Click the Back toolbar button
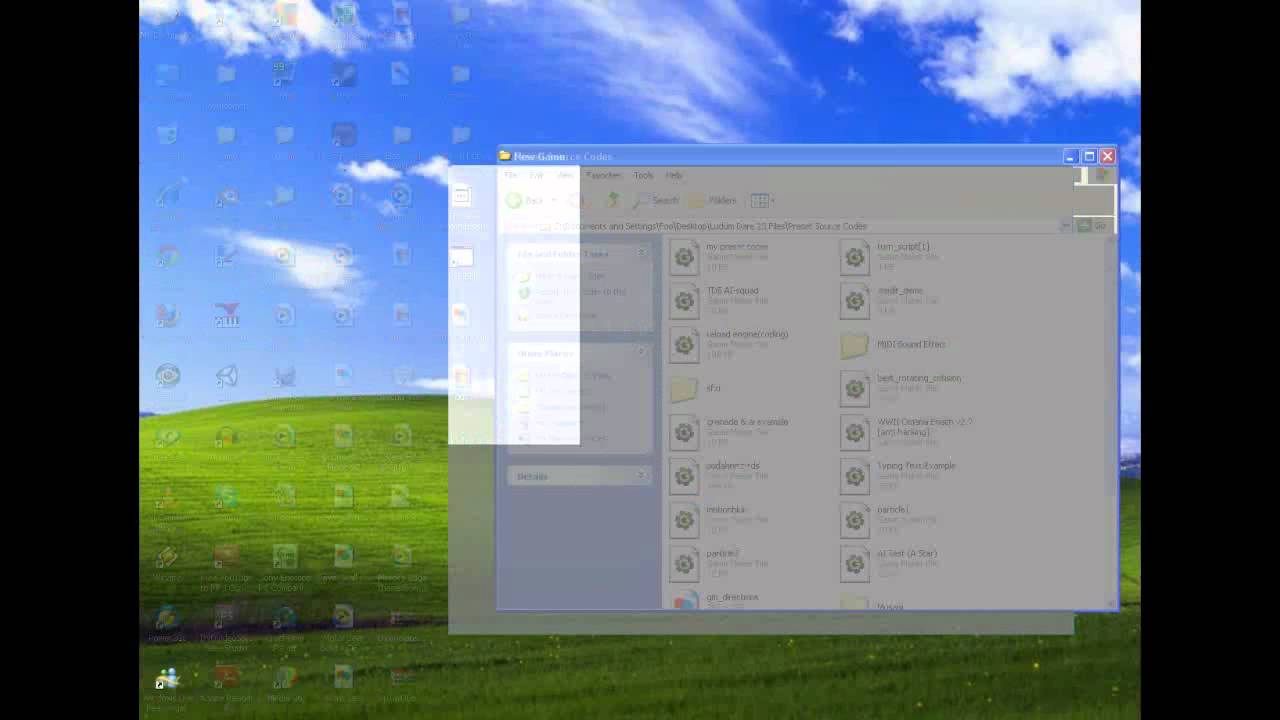The width and height of the screenshot is (1280, 720). click(526, 200)
